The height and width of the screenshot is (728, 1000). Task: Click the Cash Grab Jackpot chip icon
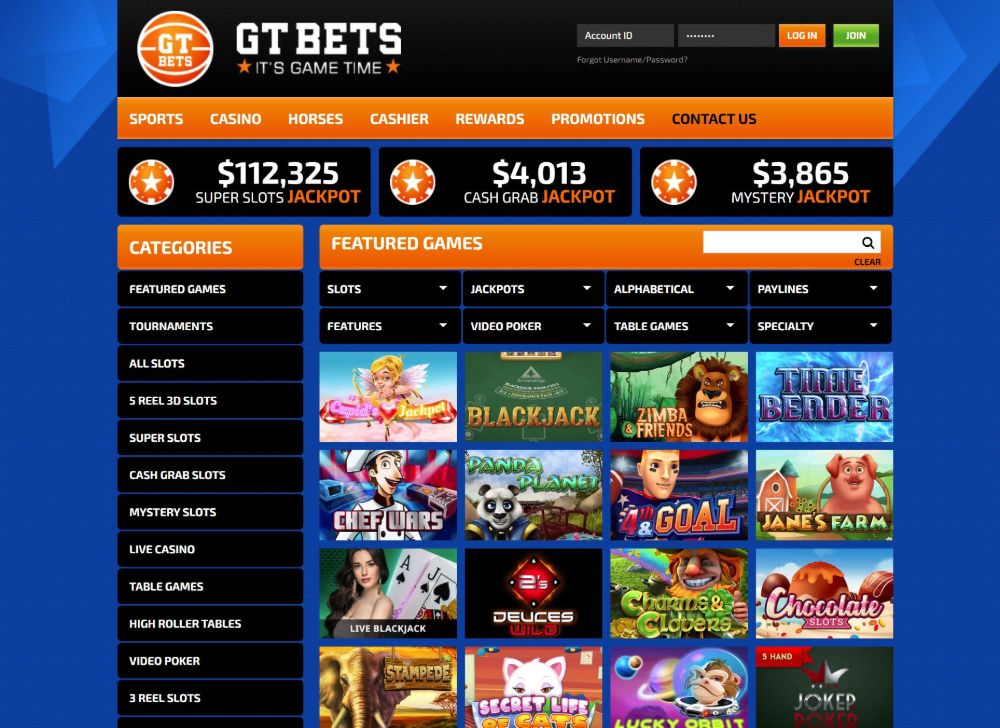coord(412,182)
